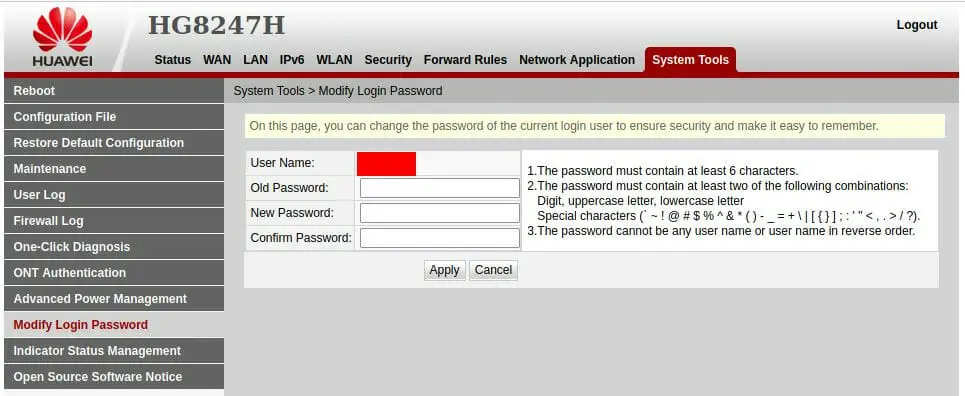The width and height of the screenshot is (965, 396).
Task: Open the User Log page
Action: pos(114,195)
